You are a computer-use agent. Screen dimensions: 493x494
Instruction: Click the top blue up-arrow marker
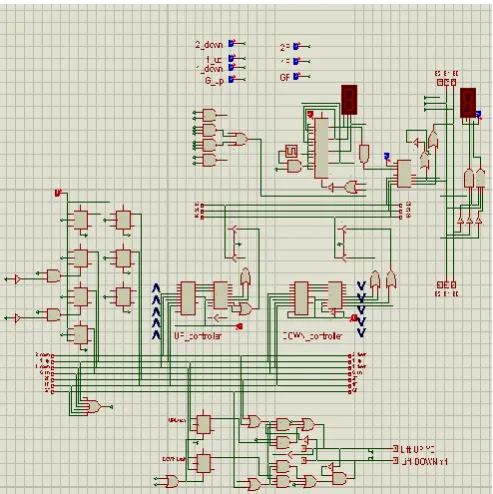pos(156,288)
